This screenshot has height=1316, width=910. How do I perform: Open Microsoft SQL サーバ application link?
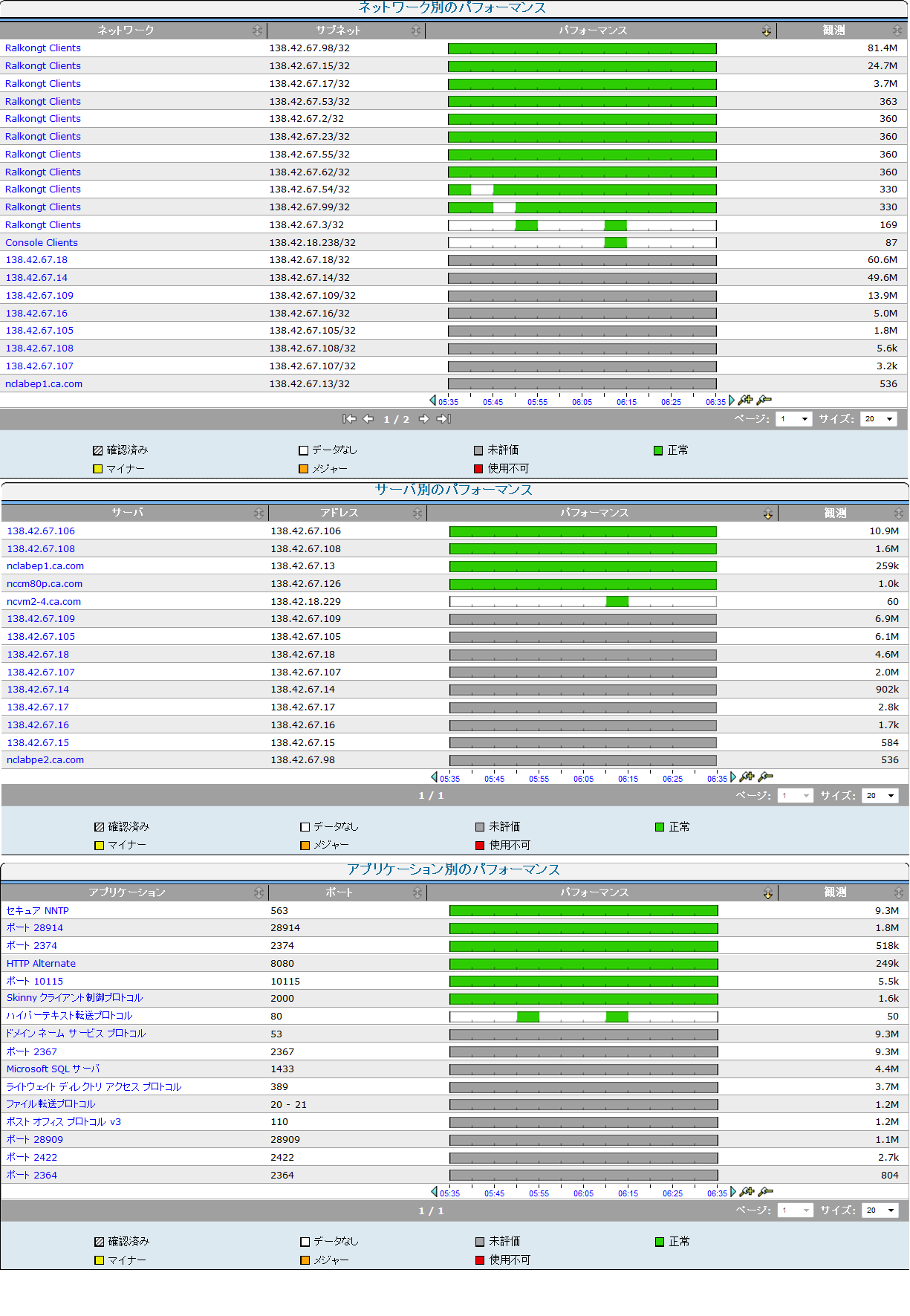click(x=53, y=1069)
